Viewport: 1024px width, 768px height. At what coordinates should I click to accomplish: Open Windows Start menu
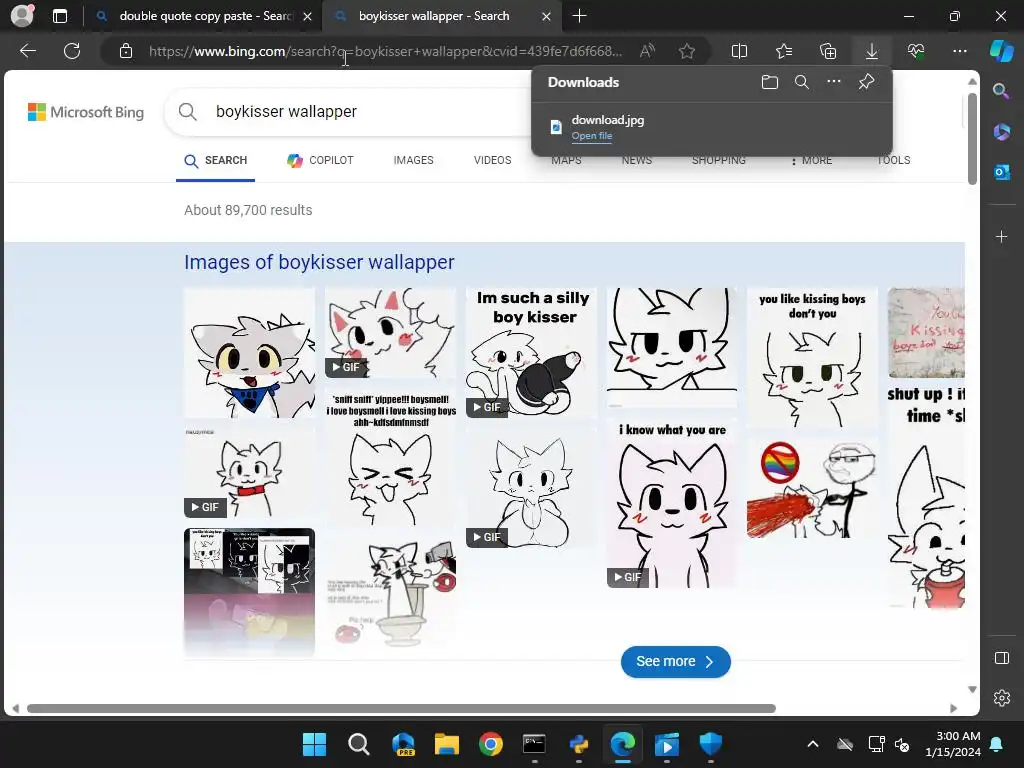tap(314, 744)
